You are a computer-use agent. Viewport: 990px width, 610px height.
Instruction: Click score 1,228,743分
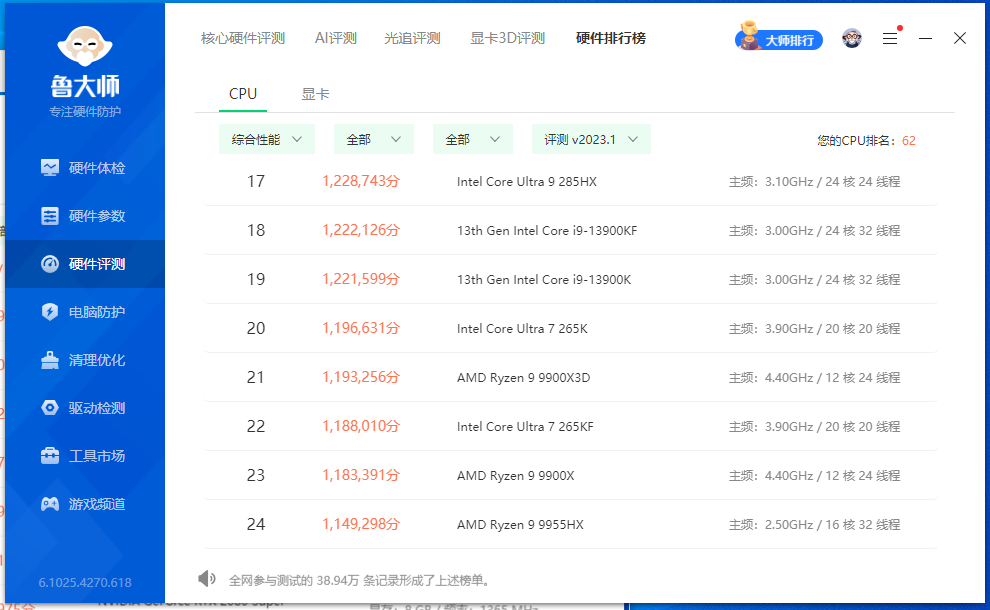(x=361, y=181)
